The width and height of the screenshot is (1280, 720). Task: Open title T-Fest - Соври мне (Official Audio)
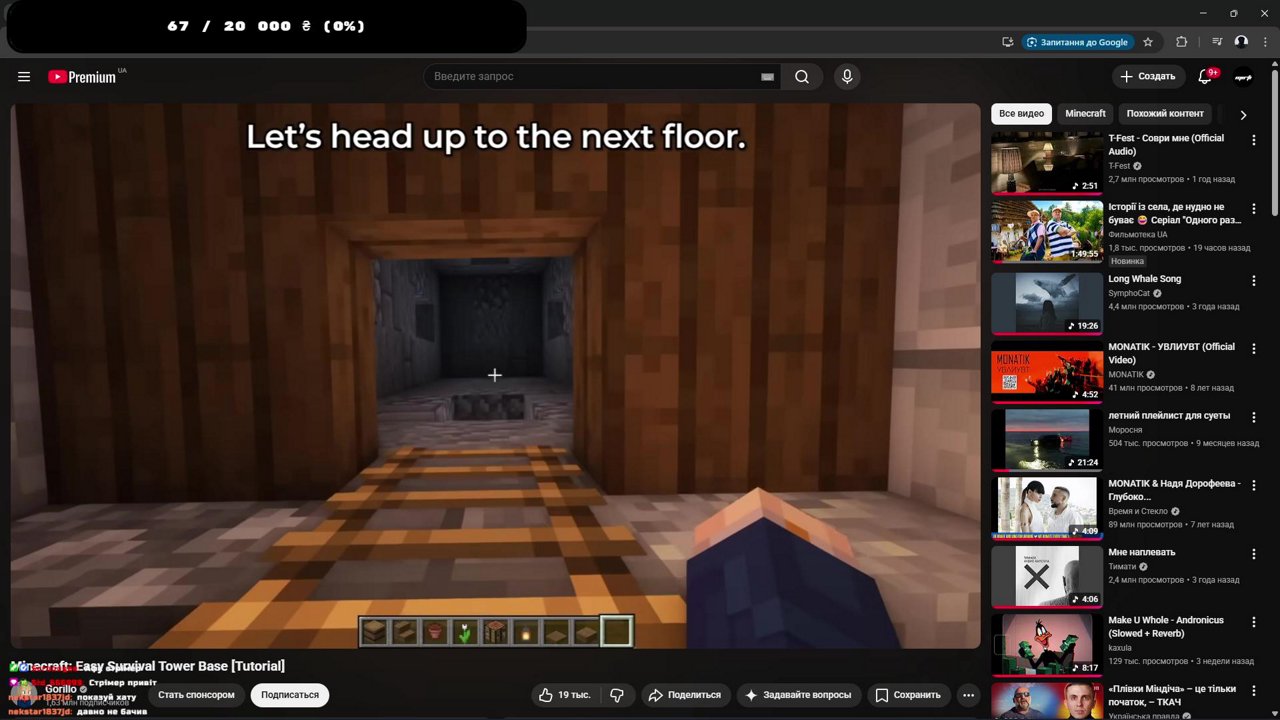[1166, 145]
